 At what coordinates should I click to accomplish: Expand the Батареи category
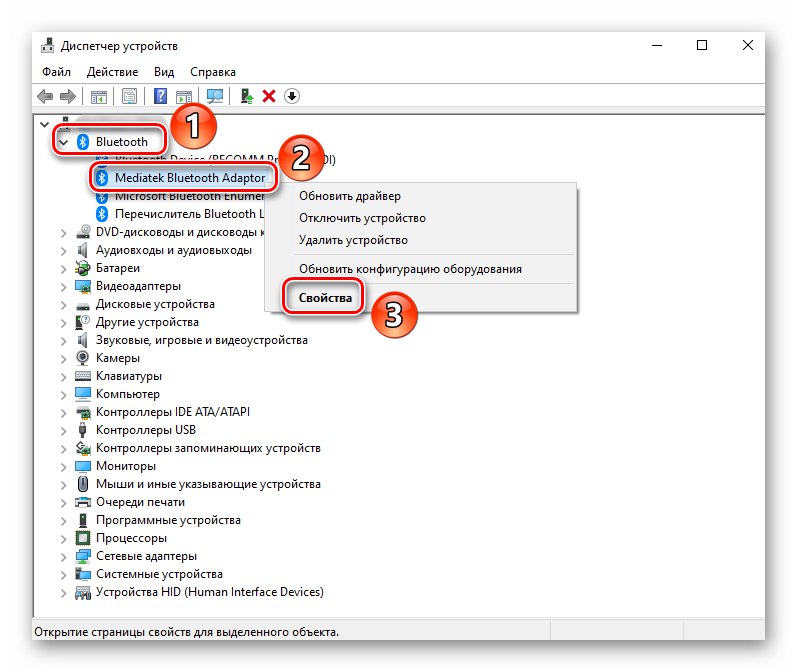(64, 268)
